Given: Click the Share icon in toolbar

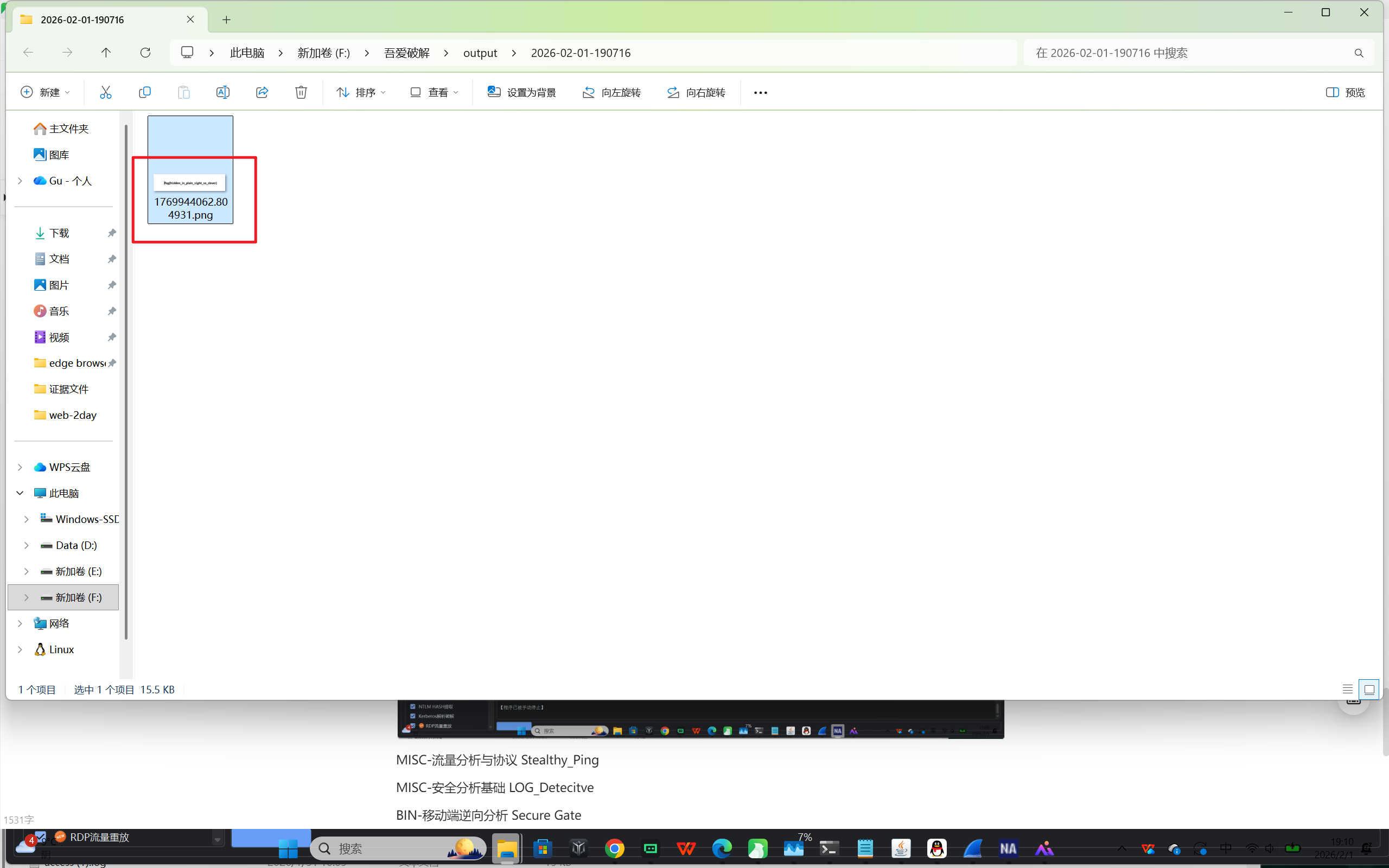Looking at the screenshot, I should coord(262,92).
